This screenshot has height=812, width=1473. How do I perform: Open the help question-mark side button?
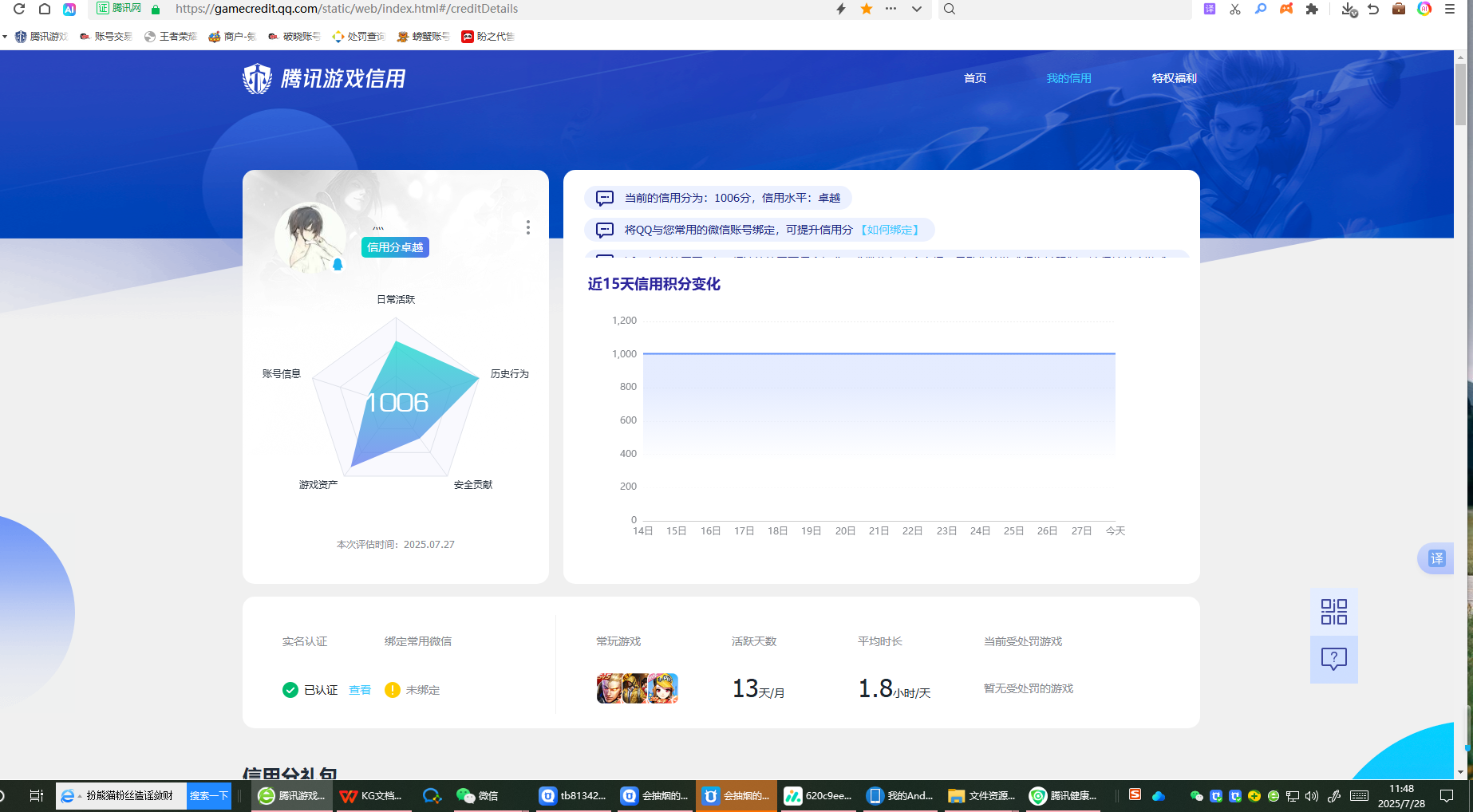tap(1334, 659)
